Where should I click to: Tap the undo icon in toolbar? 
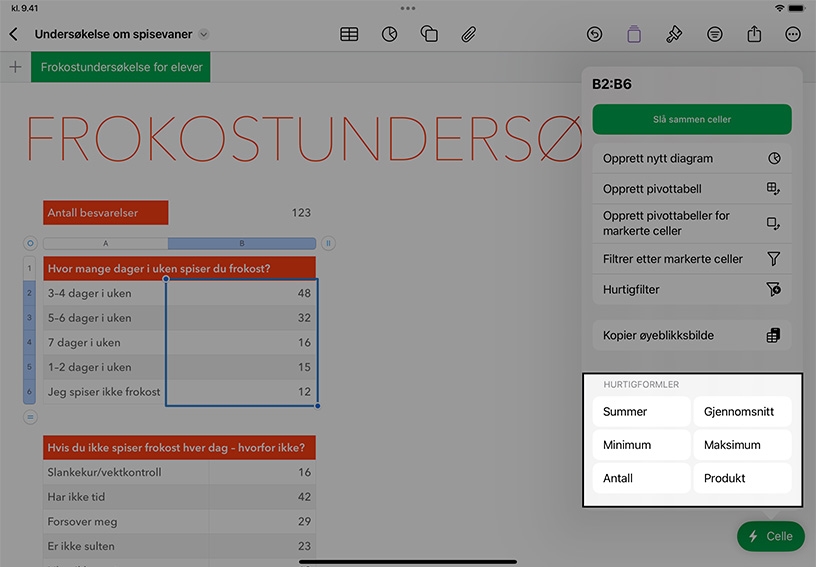594,34
